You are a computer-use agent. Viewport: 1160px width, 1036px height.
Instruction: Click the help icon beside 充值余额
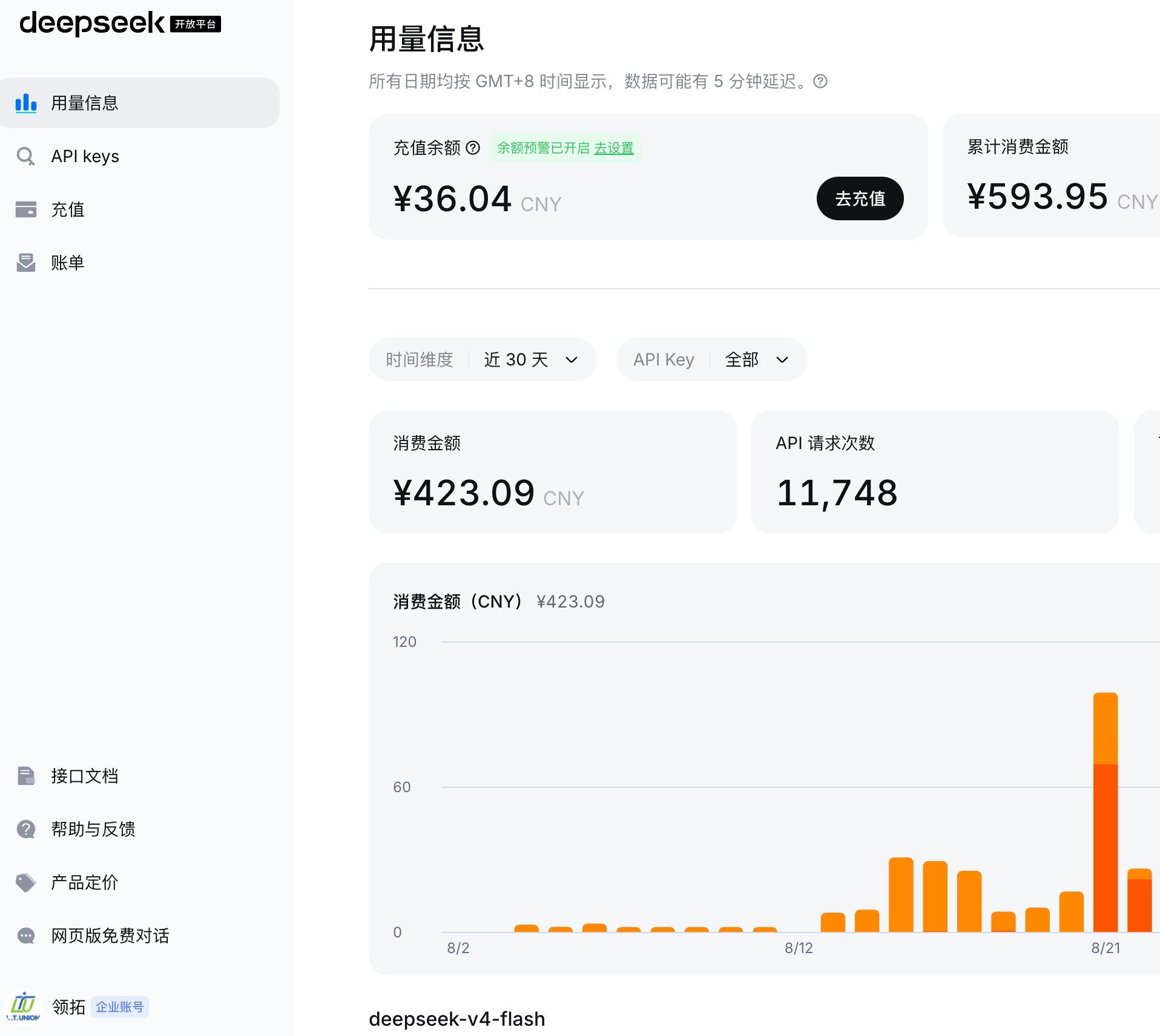pyautogui.click(x=473, y=148)
